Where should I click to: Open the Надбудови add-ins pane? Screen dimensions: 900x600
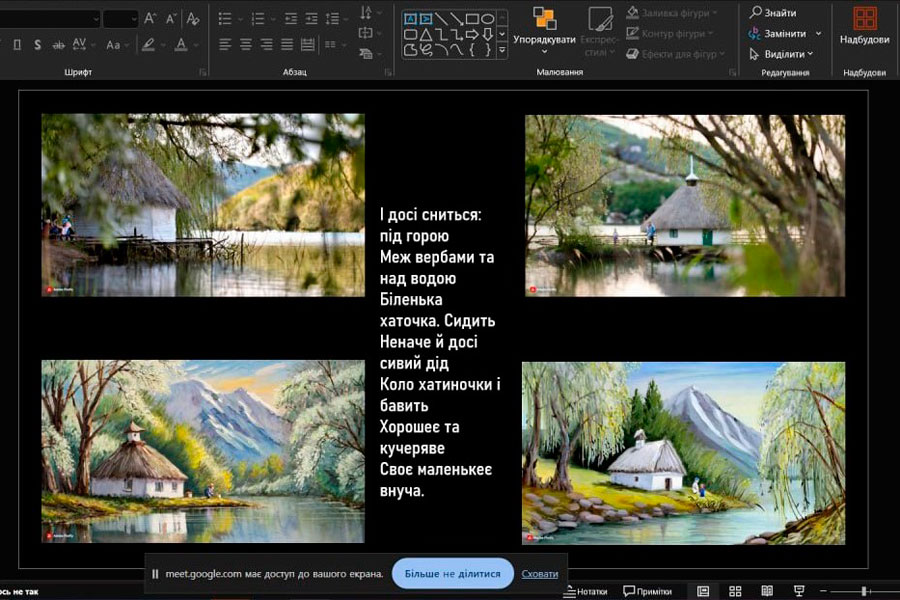coord(864,27)
